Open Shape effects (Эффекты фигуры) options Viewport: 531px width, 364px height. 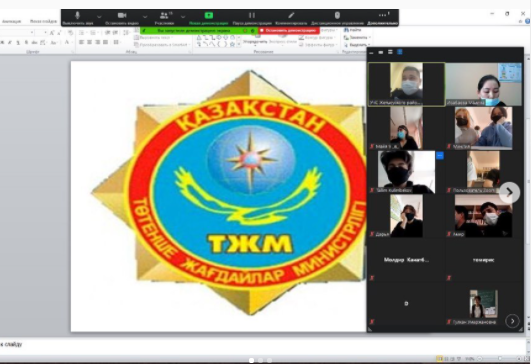pyautogui.click(x=317, y=44)
